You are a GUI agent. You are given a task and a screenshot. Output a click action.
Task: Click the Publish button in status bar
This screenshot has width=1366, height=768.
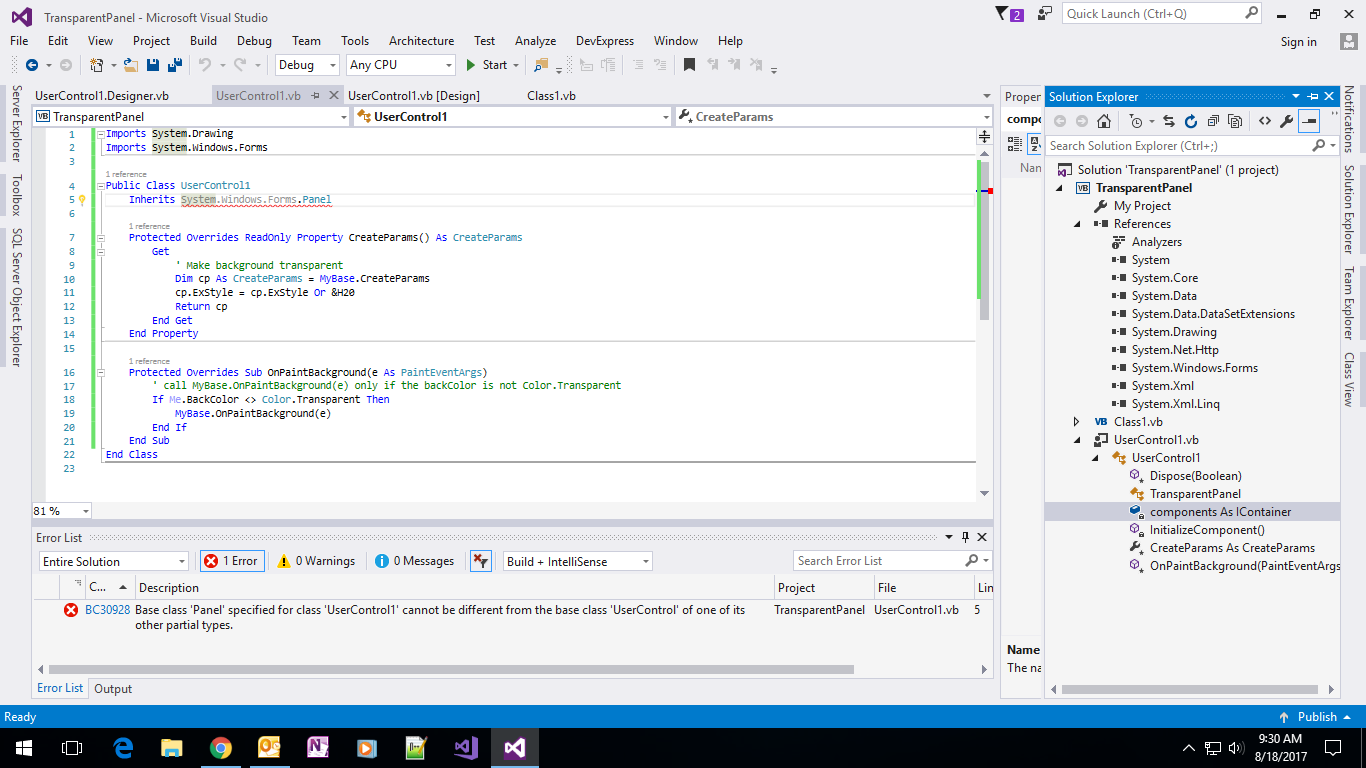(x=1316, y=716)
